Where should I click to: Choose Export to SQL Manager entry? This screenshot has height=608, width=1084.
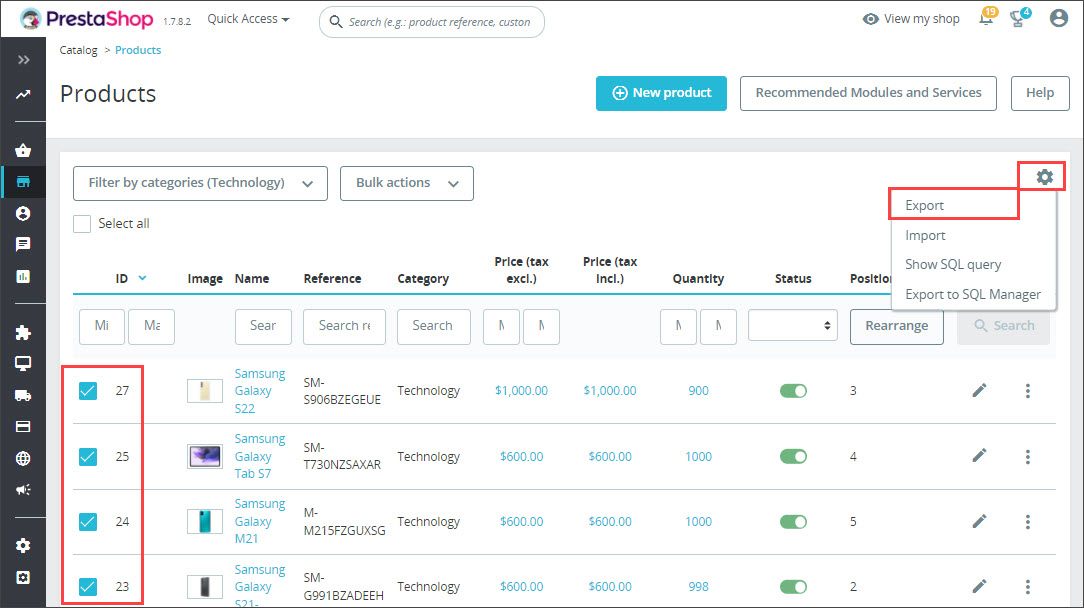point(973,294)
